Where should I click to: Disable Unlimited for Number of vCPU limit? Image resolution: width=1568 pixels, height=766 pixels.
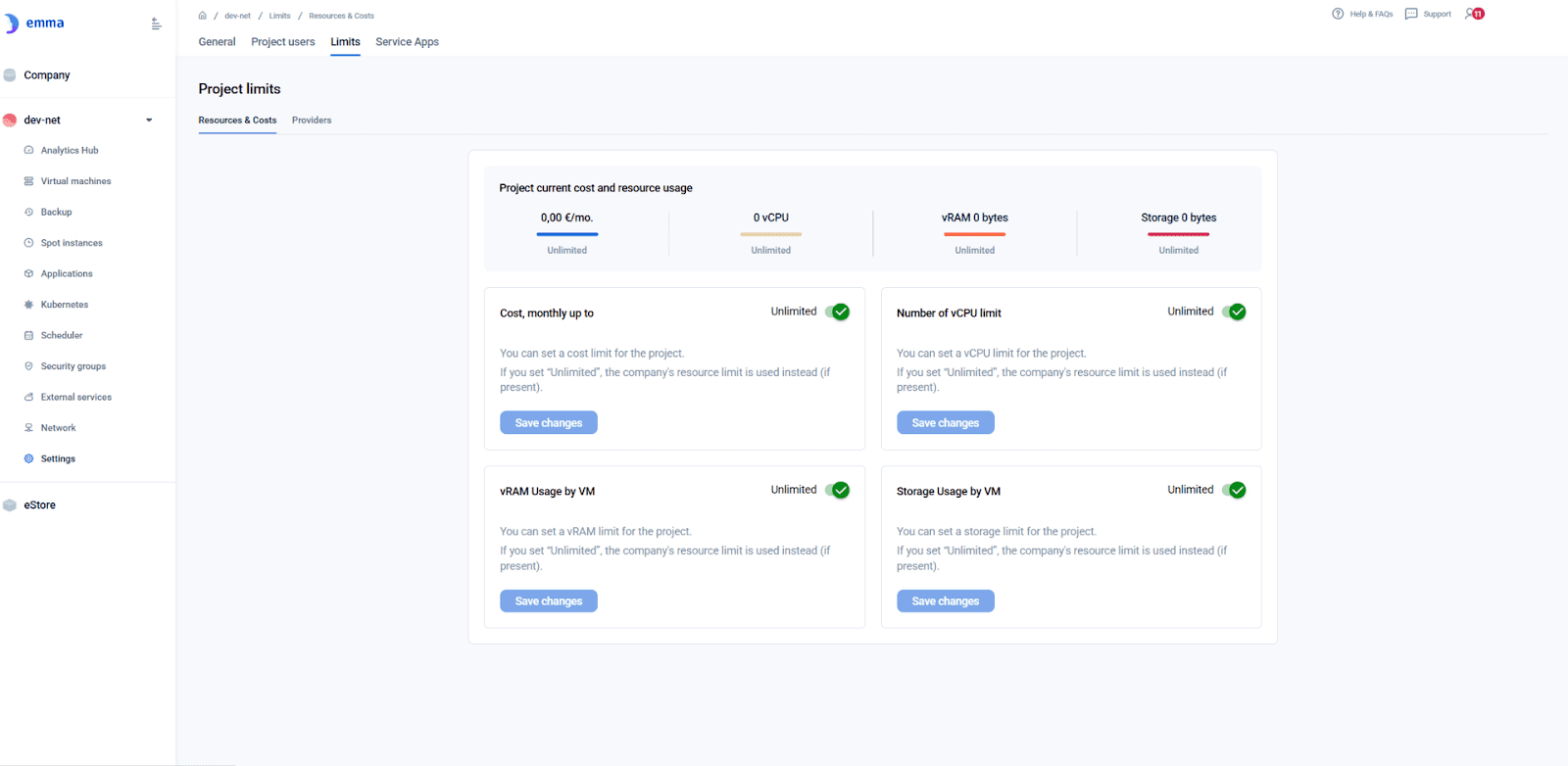point(1234,312)
